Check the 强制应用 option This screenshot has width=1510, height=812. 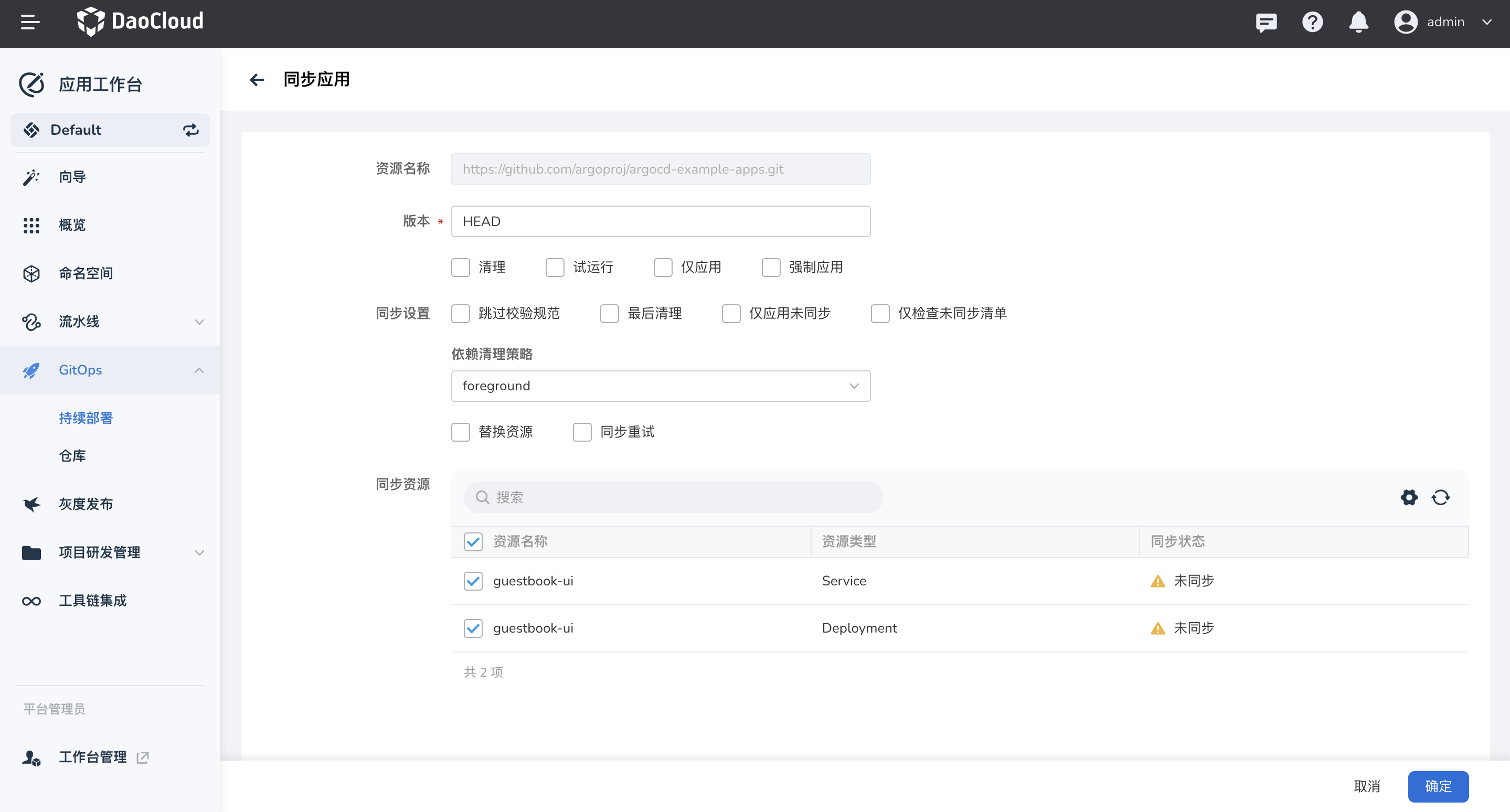point(771,267)
